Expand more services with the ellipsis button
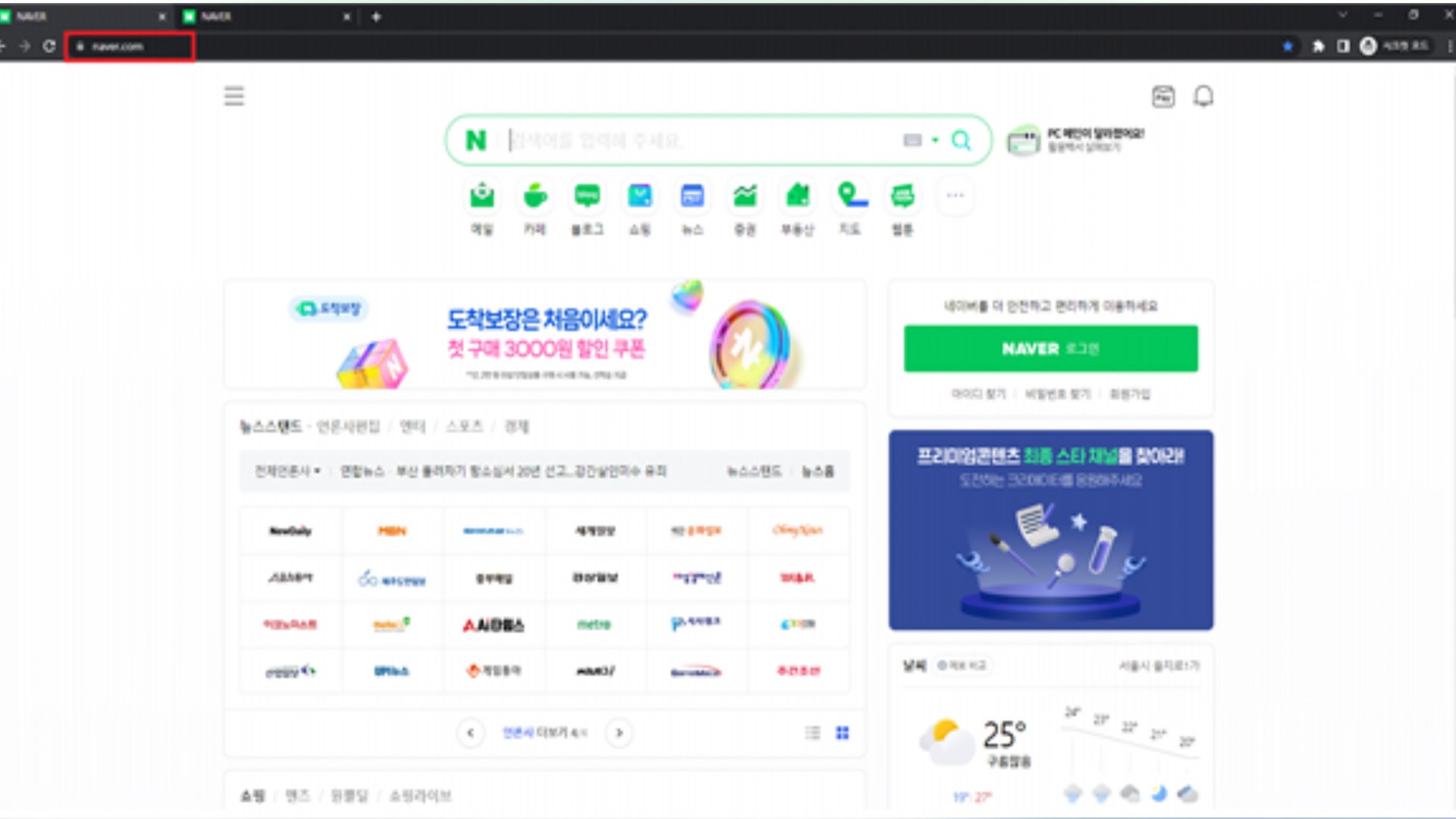This screenshot has height=819, width=1456. 955,196
